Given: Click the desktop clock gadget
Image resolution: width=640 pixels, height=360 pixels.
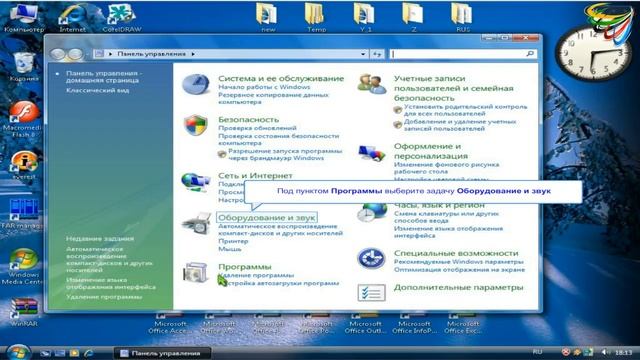Looking at the screenshot, I should [x=592, y=52].
